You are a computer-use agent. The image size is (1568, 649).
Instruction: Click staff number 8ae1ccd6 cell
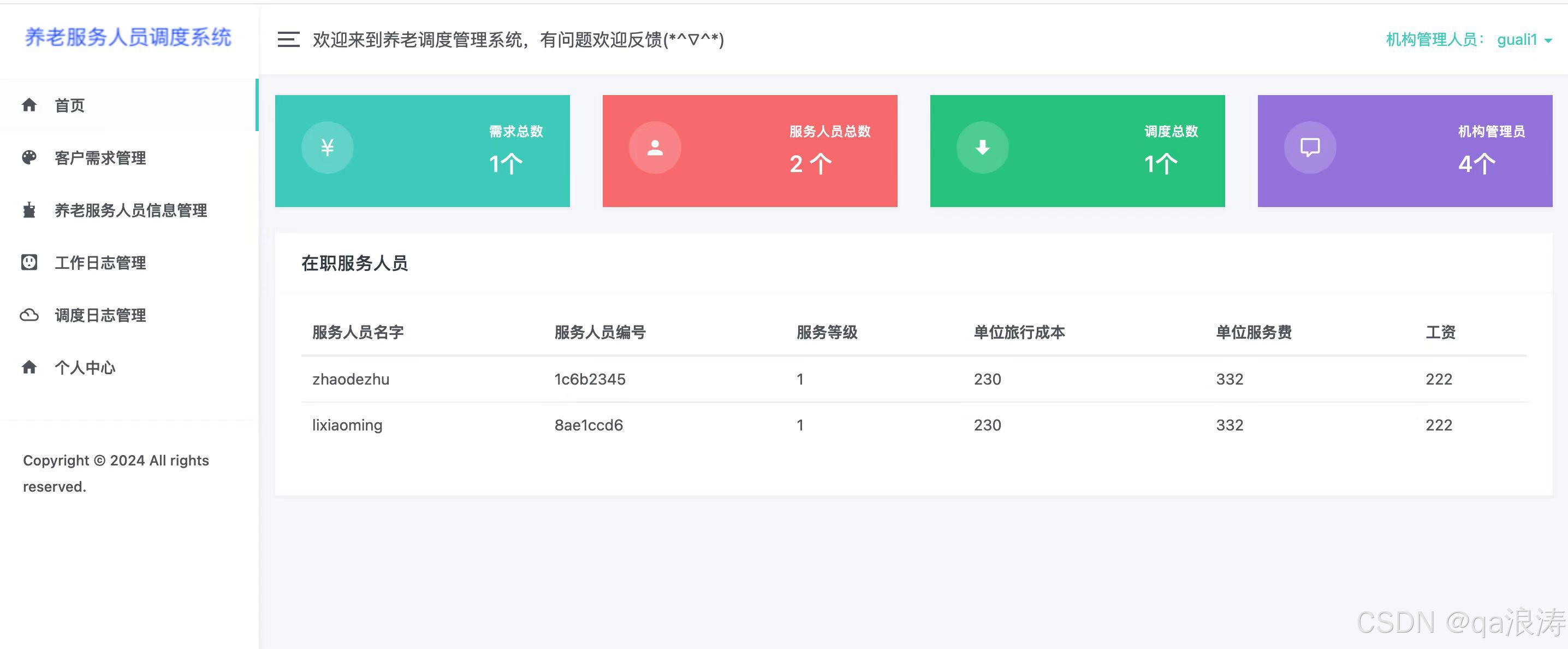pyautogui.click(x=589, y=425)
